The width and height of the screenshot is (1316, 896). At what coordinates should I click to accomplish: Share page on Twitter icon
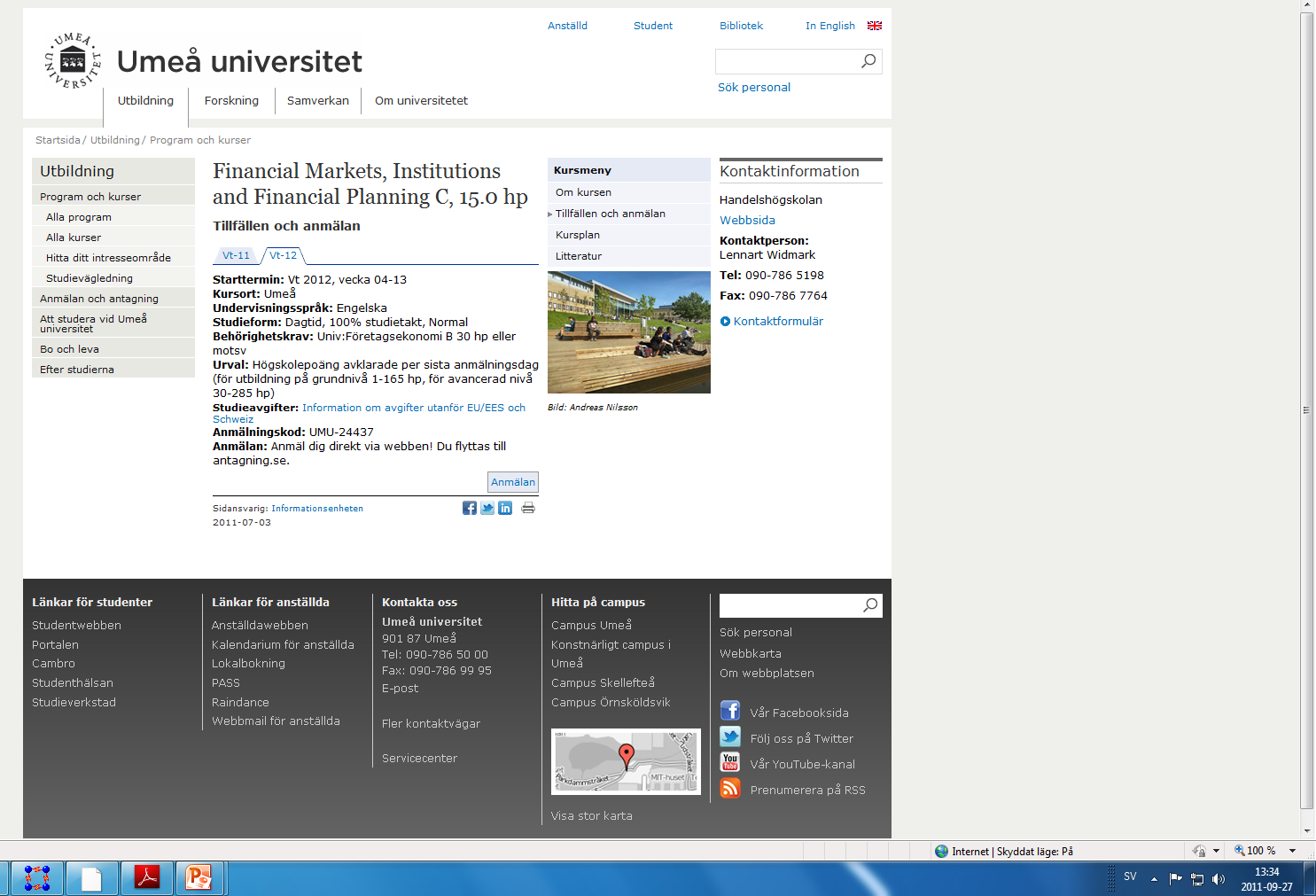pyautogui.click(x=487, y=508)
